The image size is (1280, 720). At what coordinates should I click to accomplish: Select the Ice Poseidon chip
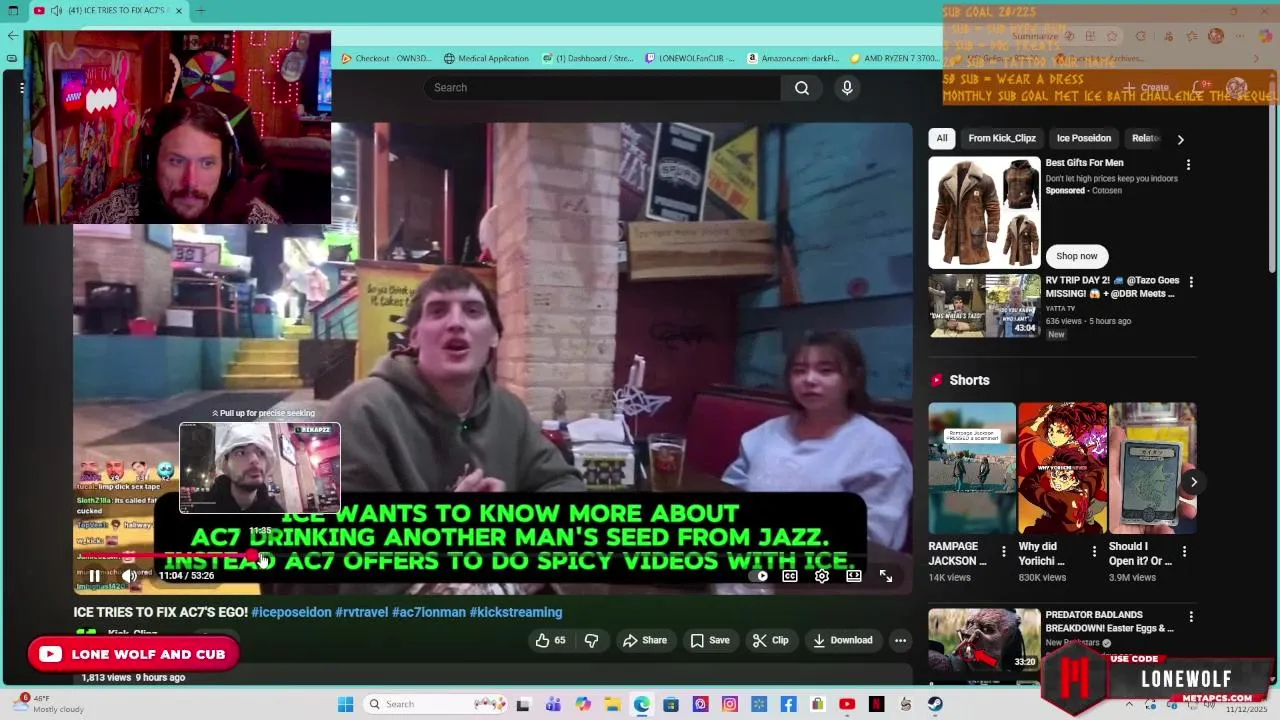1084,138
